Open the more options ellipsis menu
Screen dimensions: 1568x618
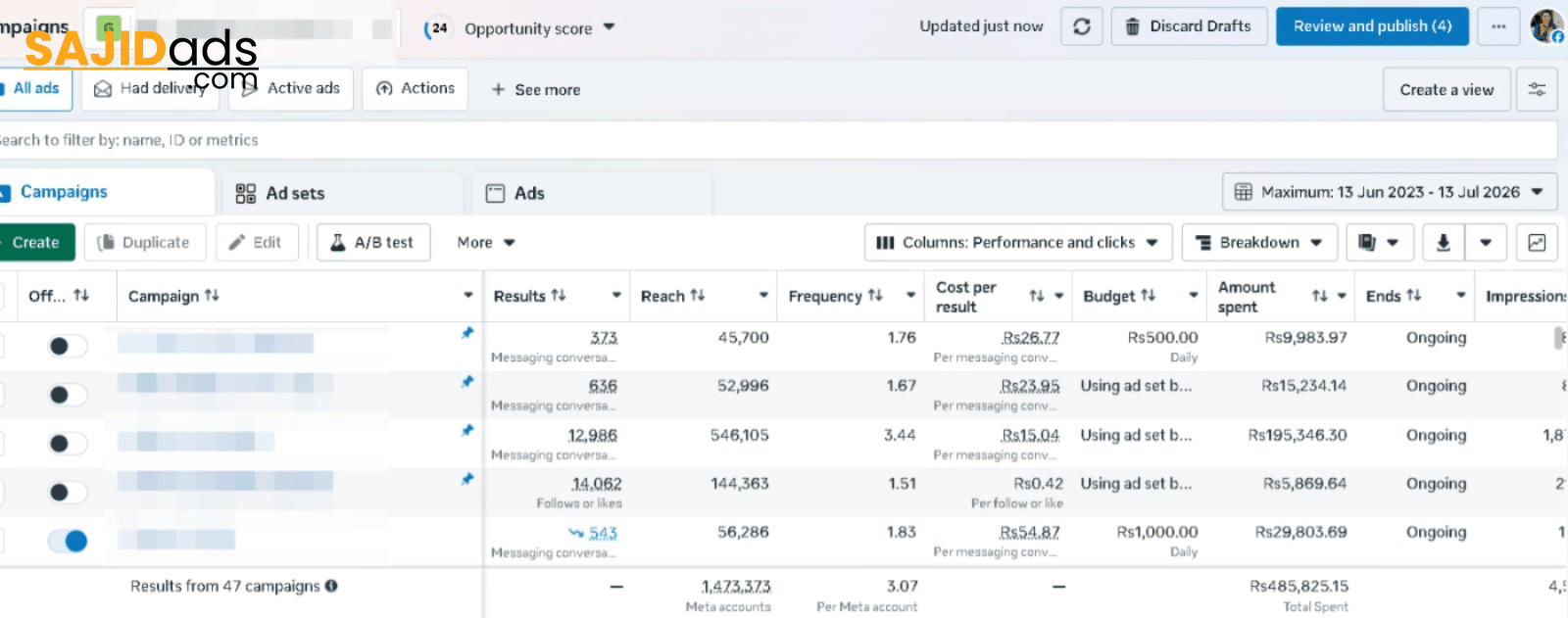pyautogui.click(x=1498, y=26)
